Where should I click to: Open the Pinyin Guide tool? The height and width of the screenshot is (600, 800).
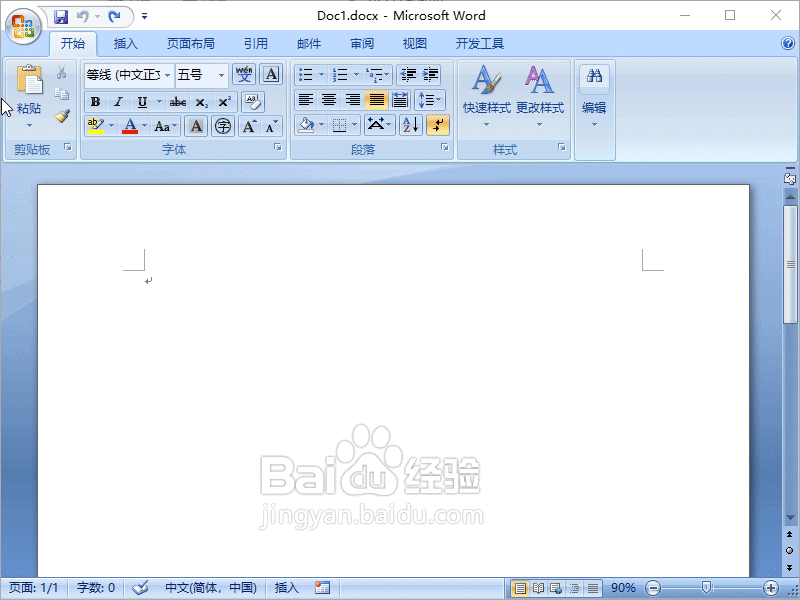tap(244, 74)
